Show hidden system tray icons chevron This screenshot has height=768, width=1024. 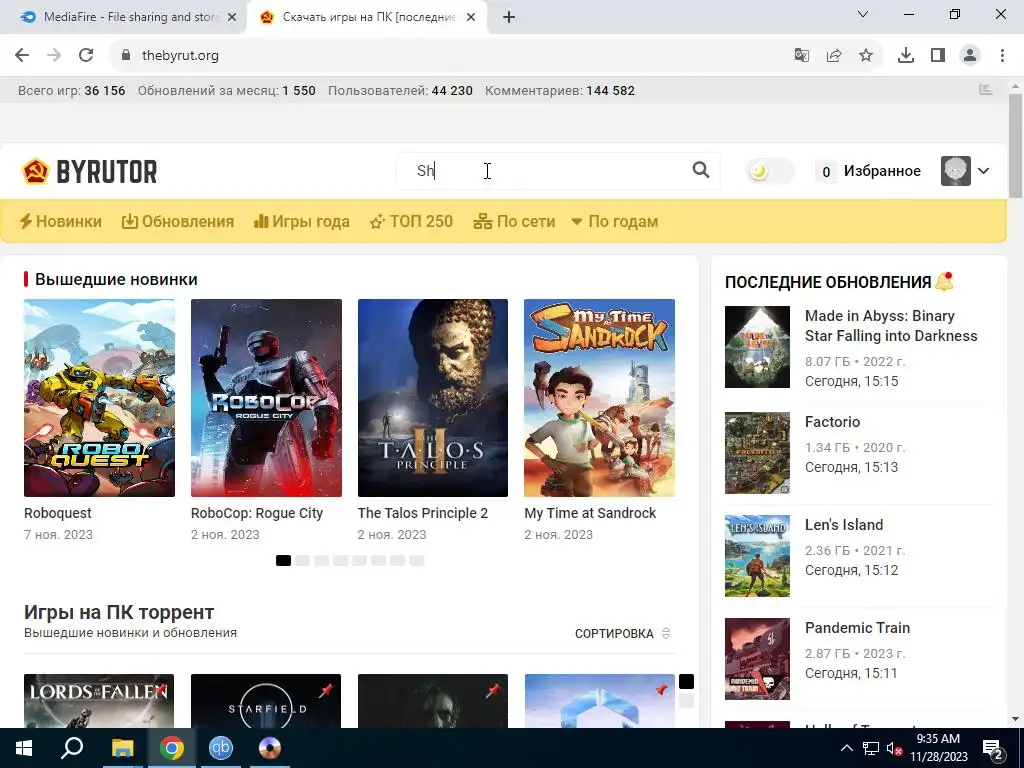[846, 748]
